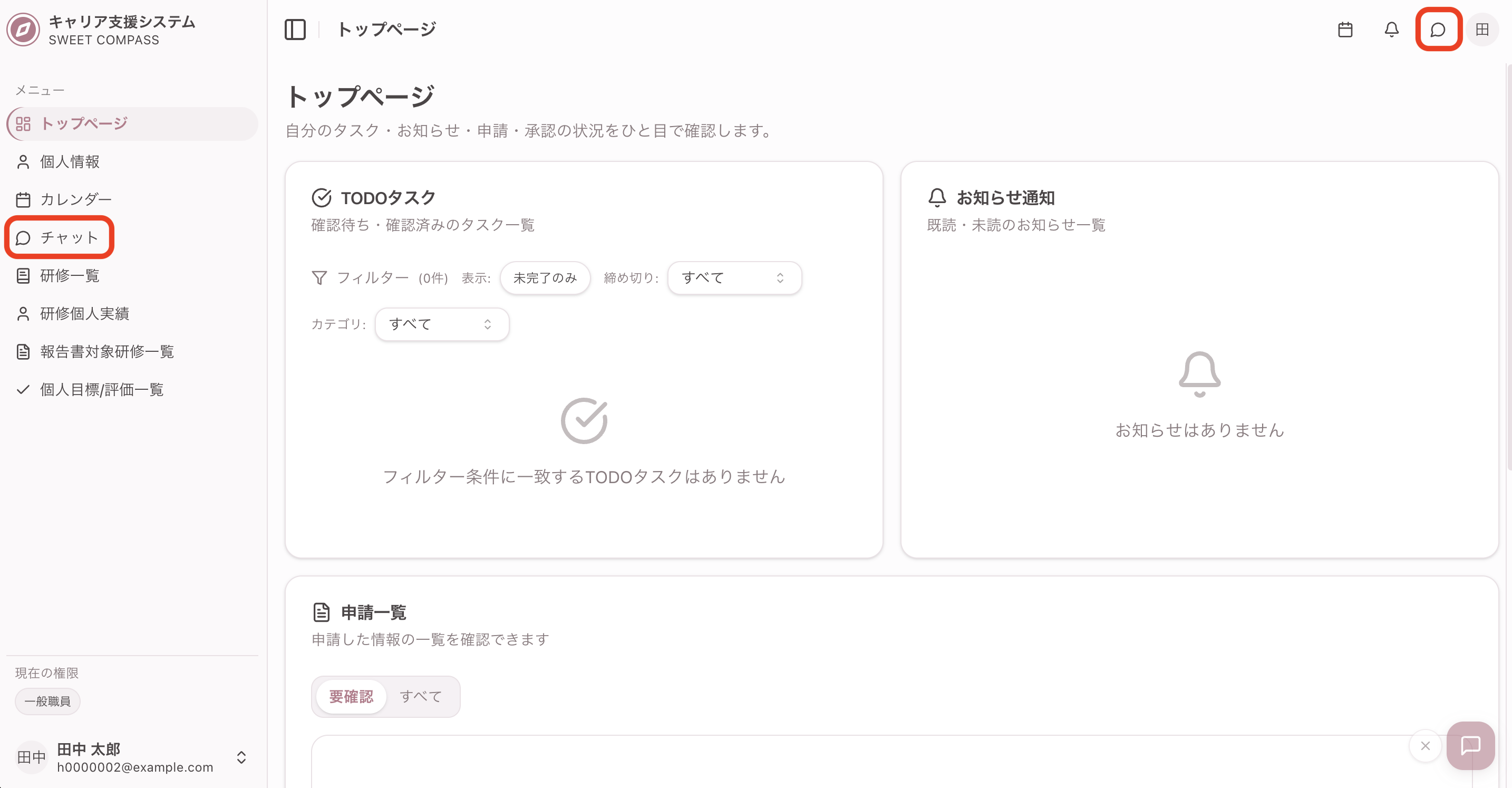Open the カテゴリ dropdown
This screenshot has height=788, width=1512.
pyautogui.click(x=442, y=324)
